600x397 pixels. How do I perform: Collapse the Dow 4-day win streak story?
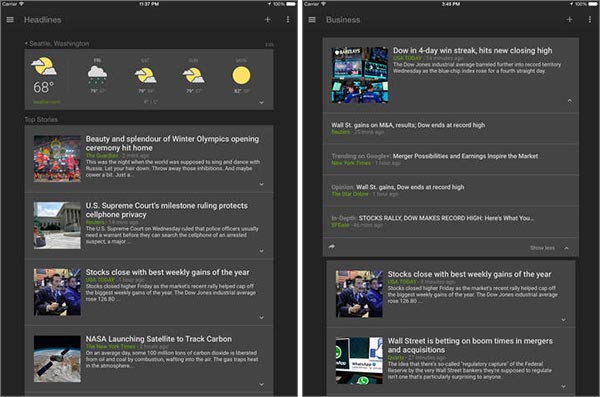coord(570,101)
